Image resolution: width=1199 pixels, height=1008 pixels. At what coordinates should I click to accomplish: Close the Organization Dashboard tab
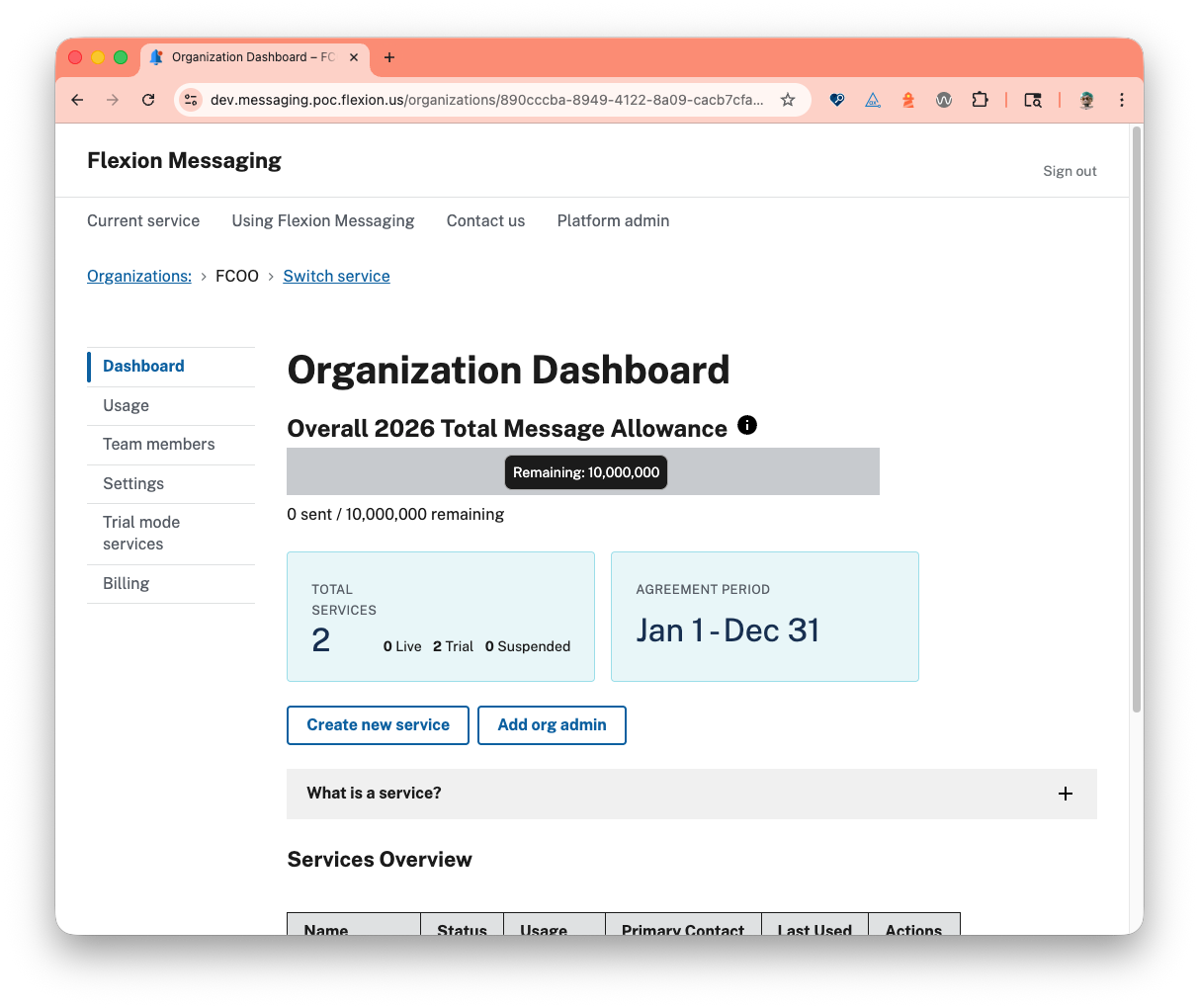tap(354, 57)
